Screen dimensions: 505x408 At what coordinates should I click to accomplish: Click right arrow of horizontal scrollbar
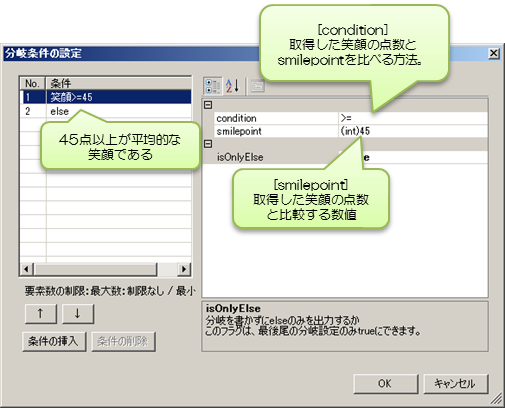pos(183,269)
